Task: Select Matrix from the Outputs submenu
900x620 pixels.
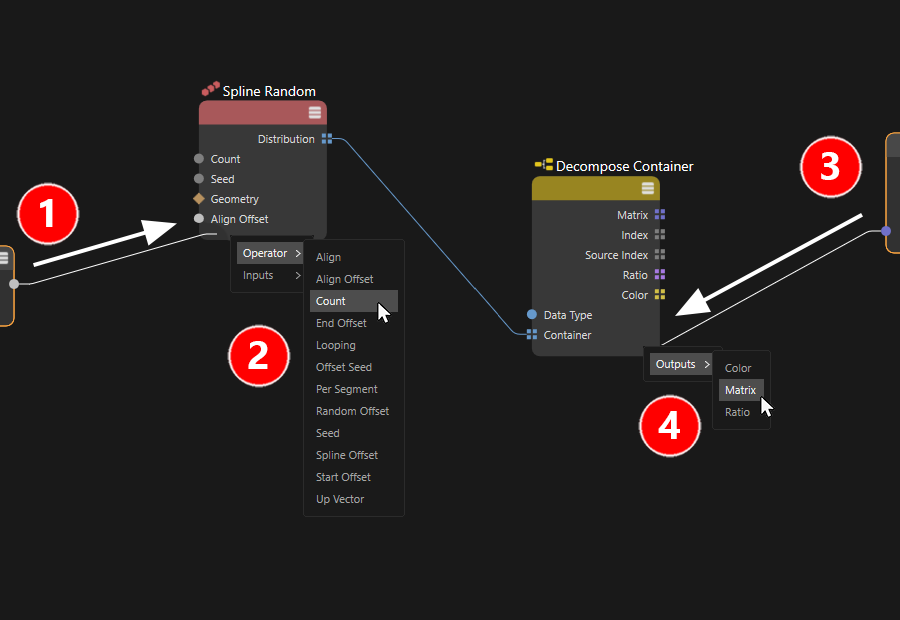Action: tap(741, 390)
